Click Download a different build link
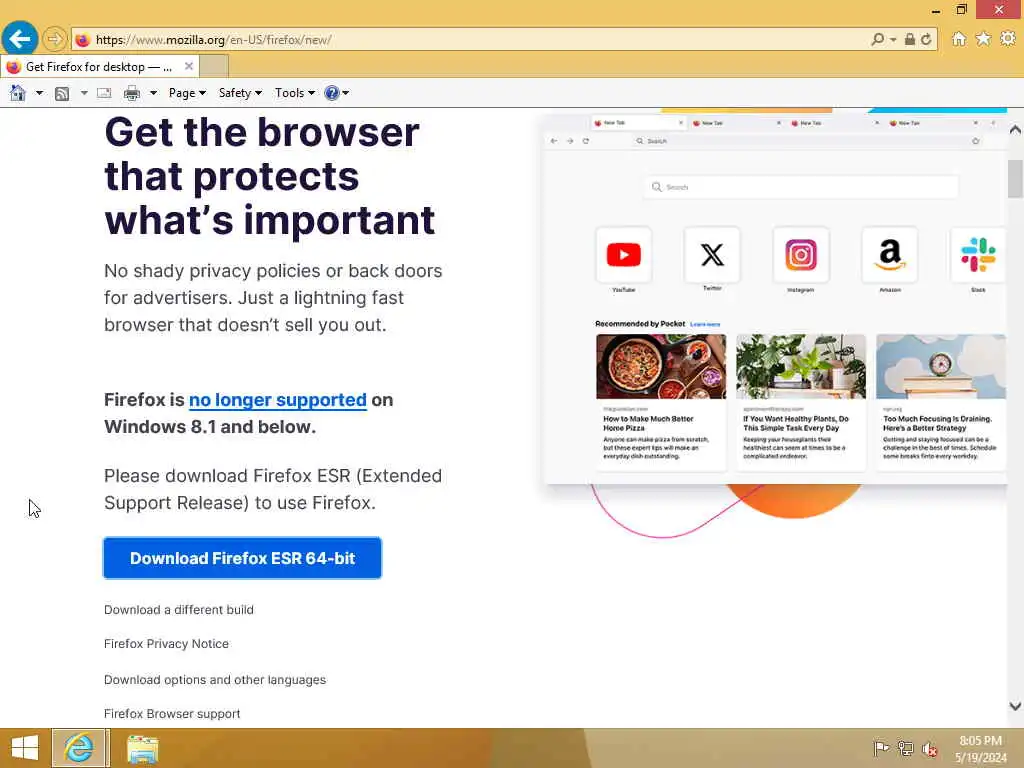The image size is (1024, 768). coord(179,610)
